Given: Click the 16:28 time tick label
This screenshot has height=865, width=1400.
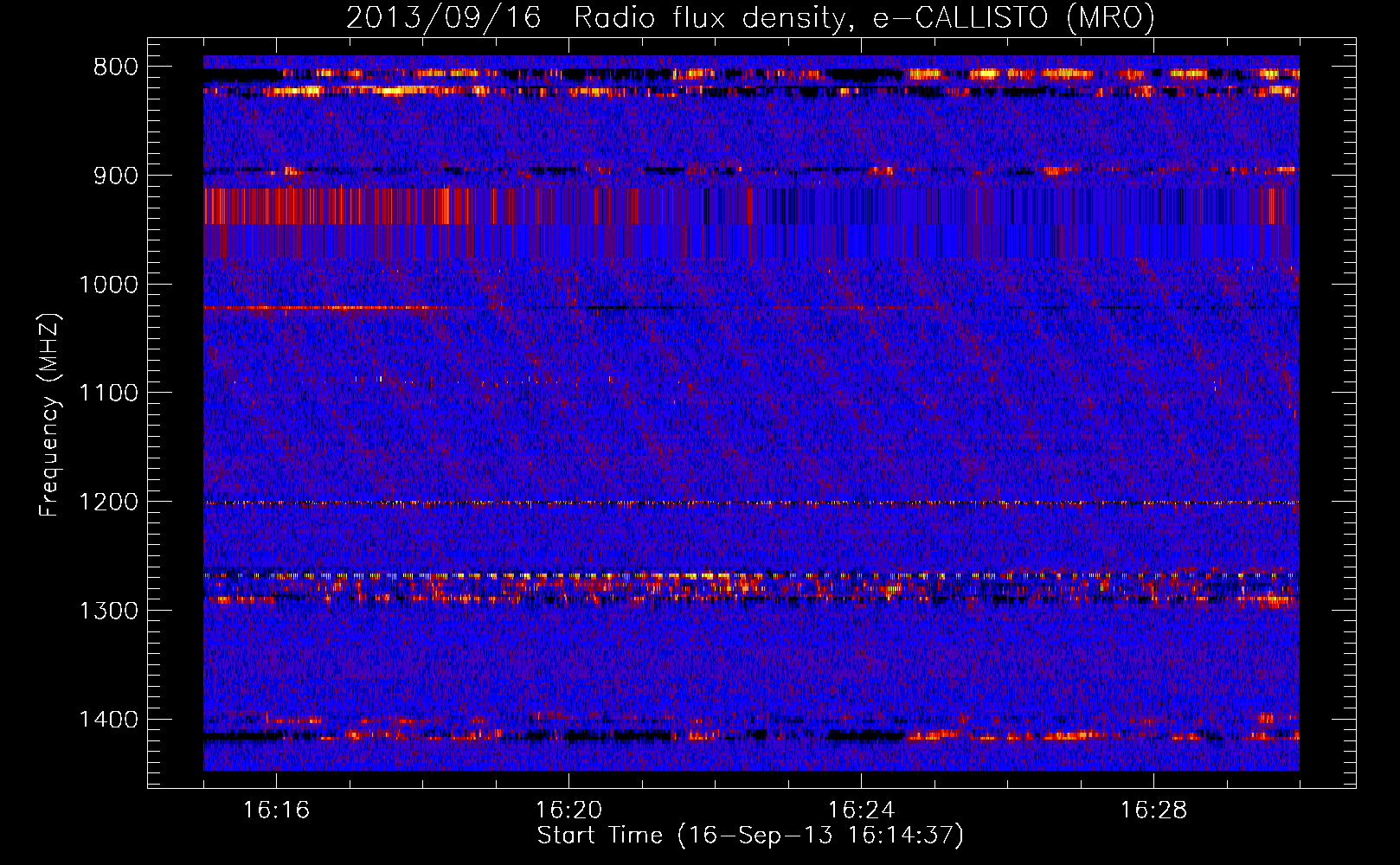Looking at the screenshot, I should [1153, 811].
